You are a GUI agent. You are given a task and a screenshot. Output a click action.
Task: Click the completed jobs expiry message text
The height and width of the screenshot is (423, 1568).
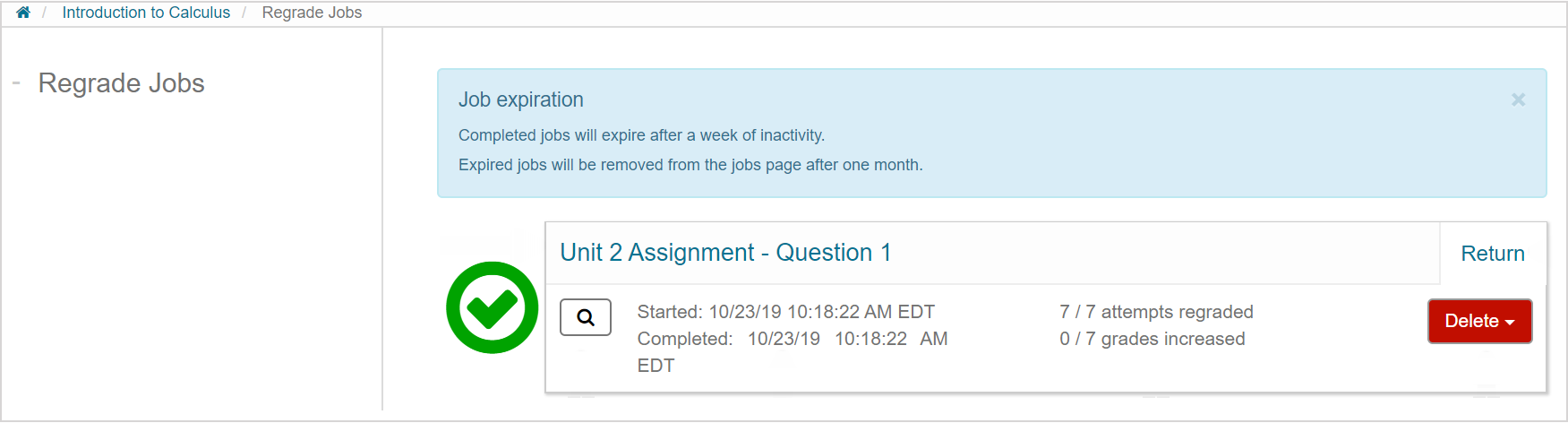pyautogui.click(x=641, y=135)
